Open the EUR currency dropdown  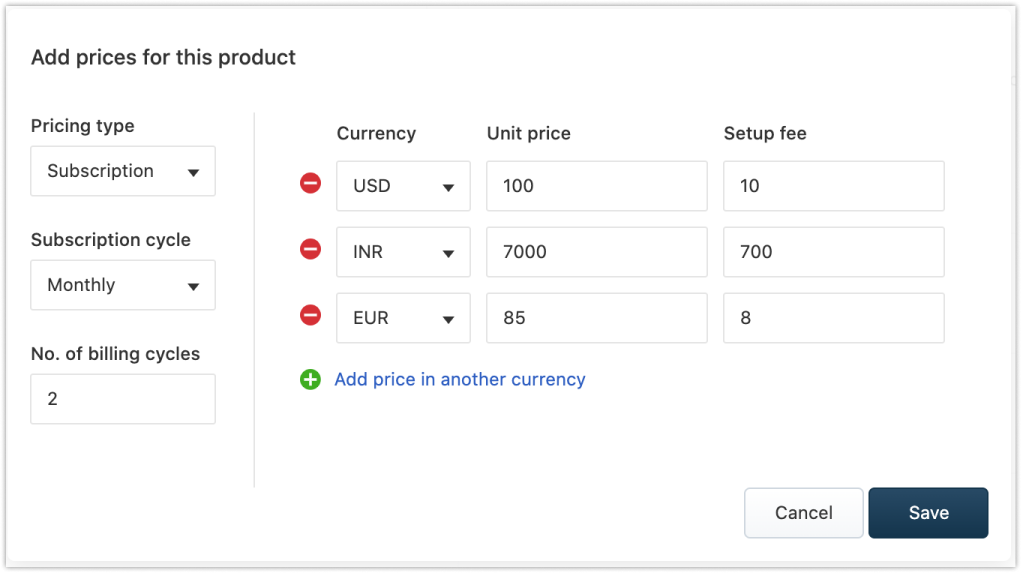tap(403, 318)
